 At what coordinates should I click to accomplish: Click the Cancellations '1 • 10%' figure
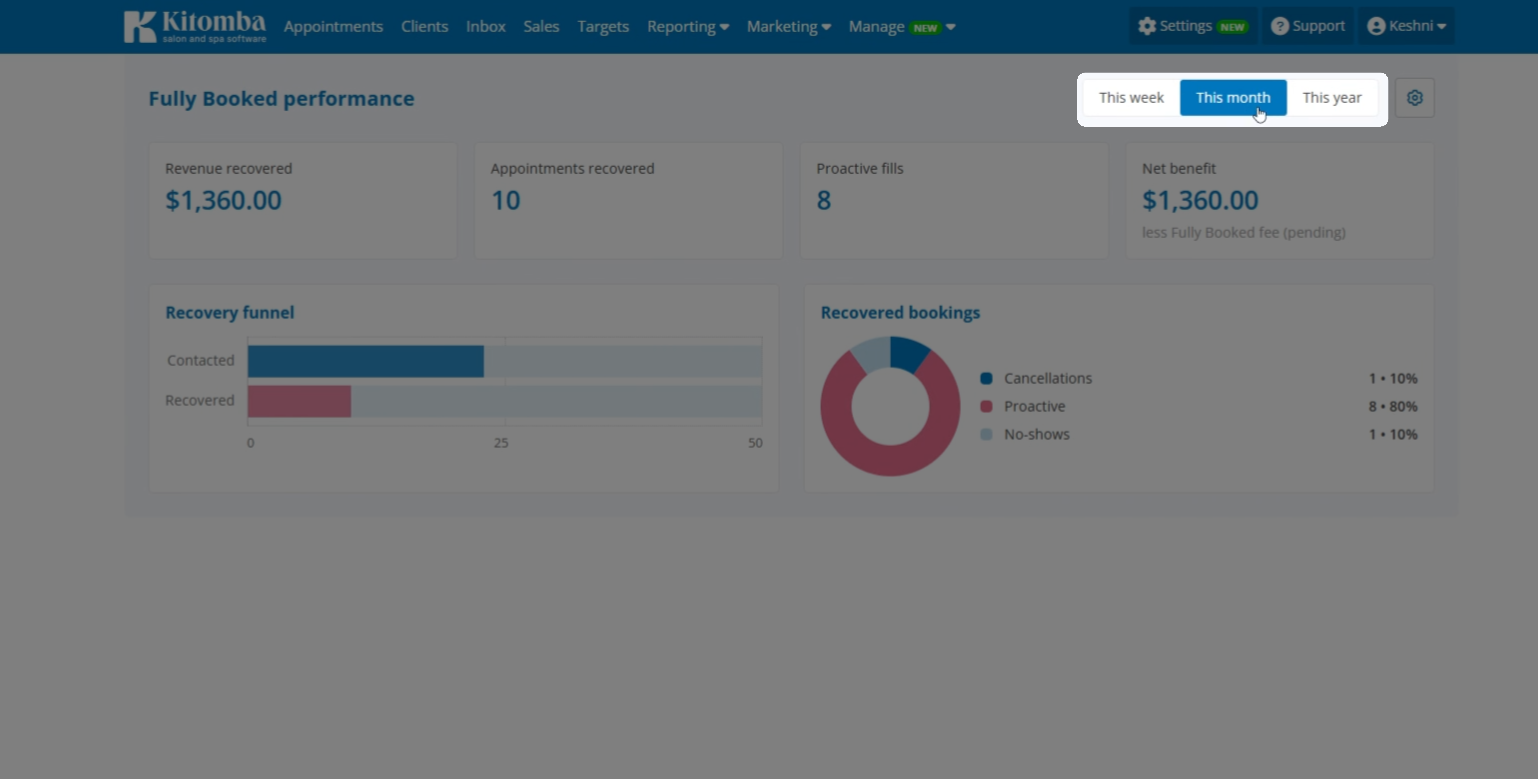coord(1393,379)
